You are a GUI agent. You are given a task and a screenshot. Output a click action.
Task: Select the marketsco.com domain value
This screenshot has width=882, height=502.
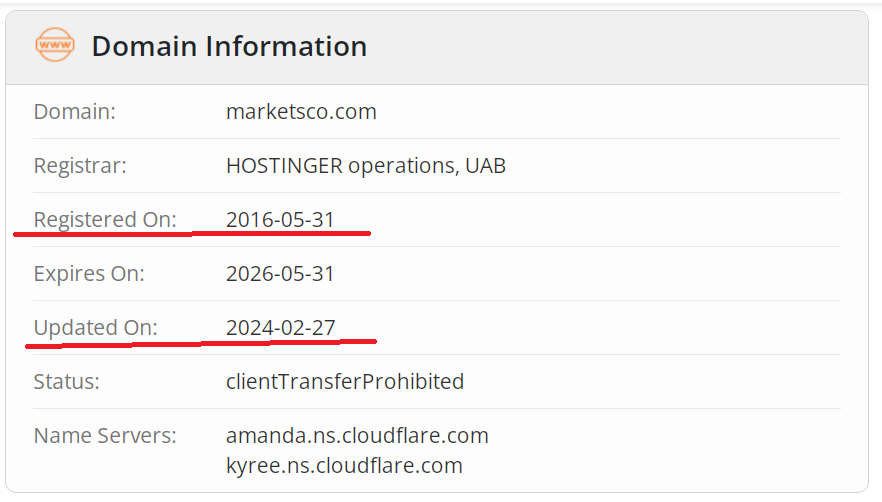tap(301, 112)
